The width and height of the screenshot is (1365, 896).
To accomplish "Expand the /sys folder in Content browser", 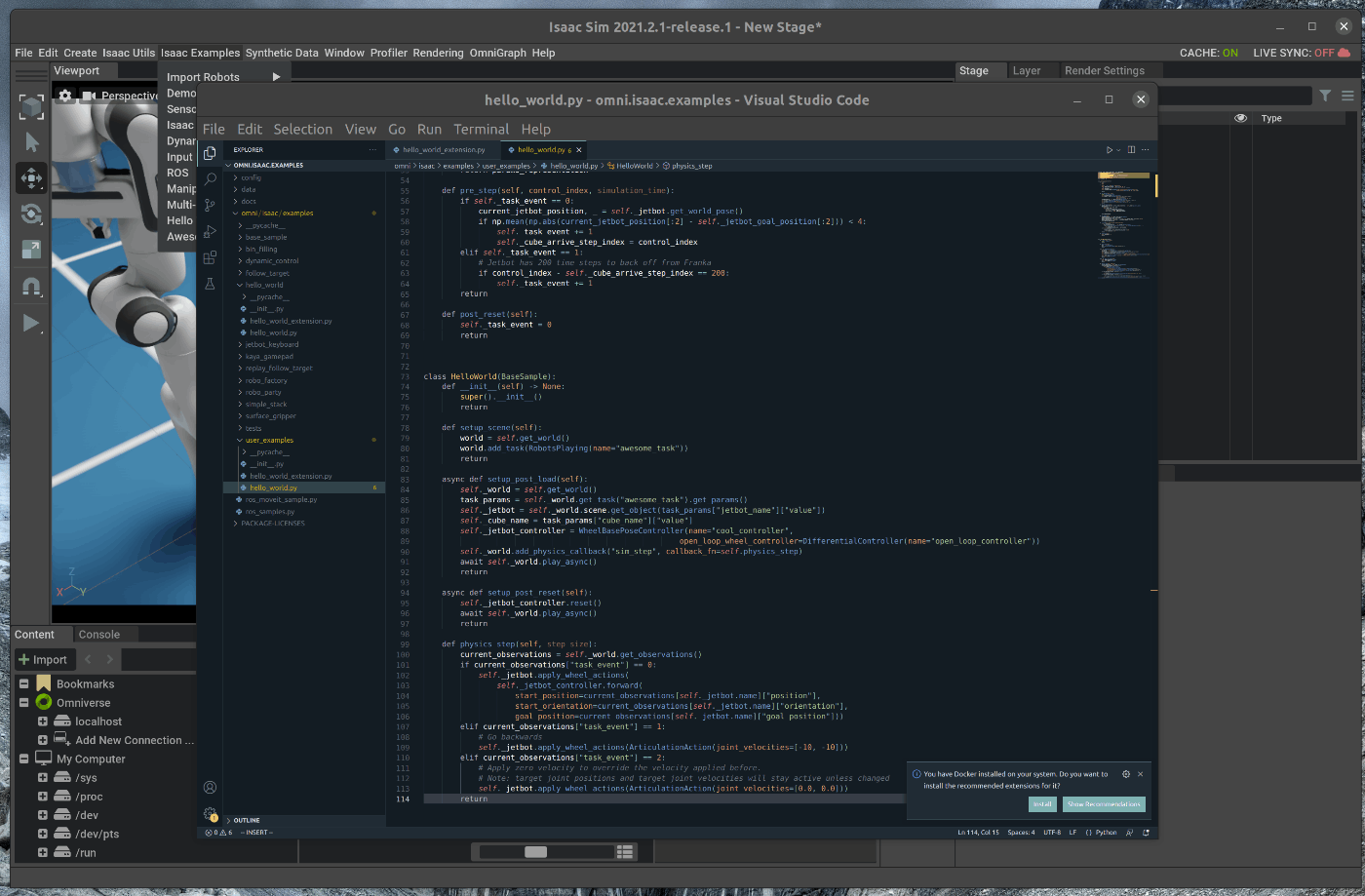I will pyautogui.click(x=43, y=778).
